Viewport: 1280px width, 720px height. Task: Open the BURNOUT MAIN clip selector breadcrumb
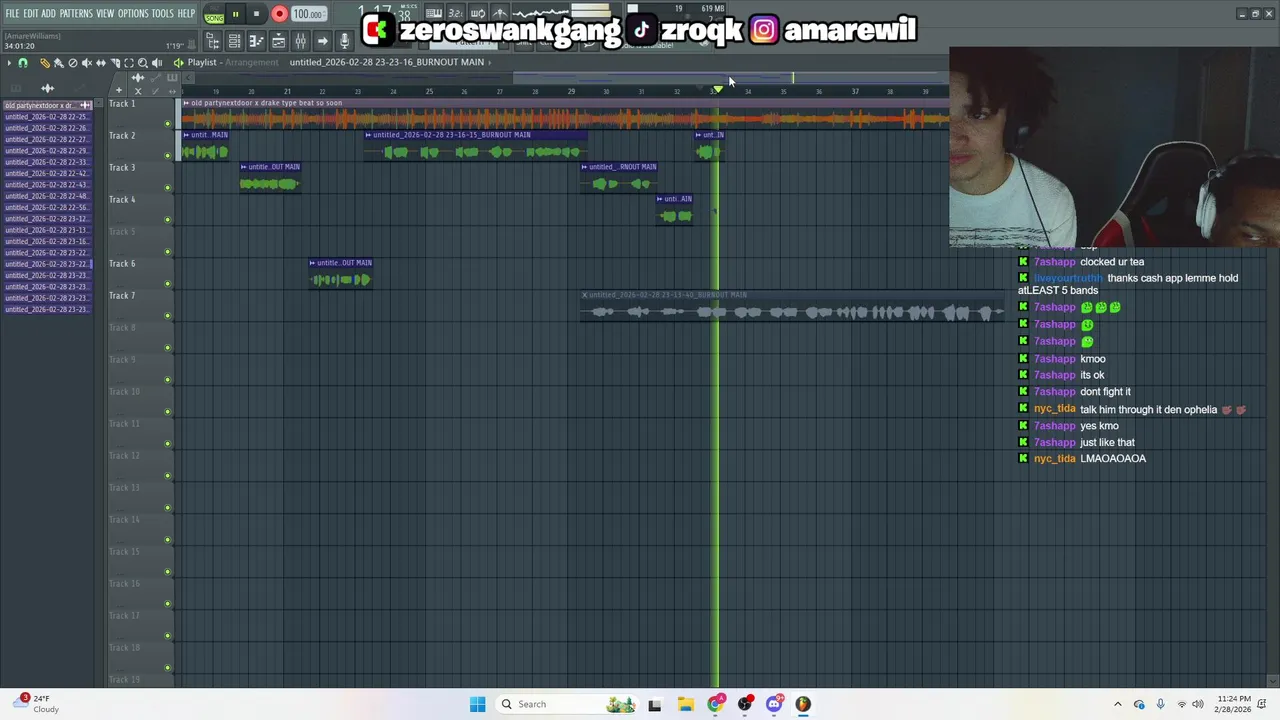tap(387, 62)
